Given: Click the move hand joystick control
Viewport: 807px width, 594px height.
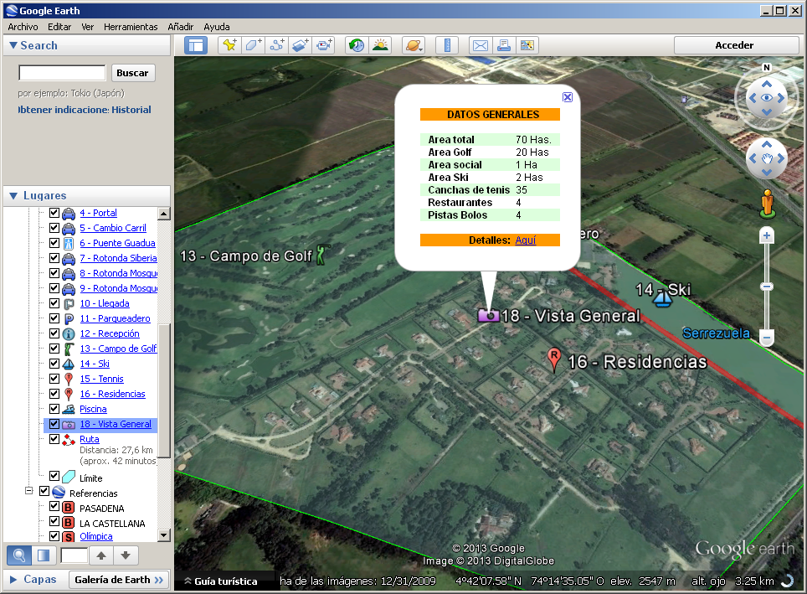Looking at the screenshot, I should coord(767,159).
